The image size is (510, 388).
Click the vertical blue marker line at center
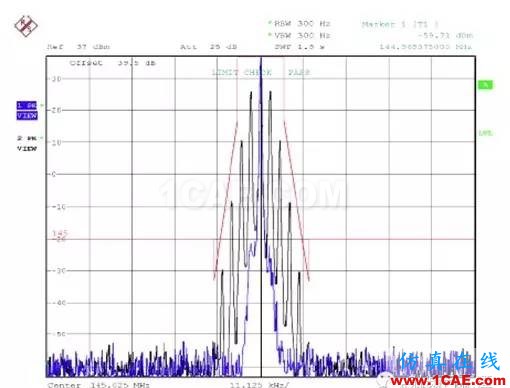click(x=261, y=217)
